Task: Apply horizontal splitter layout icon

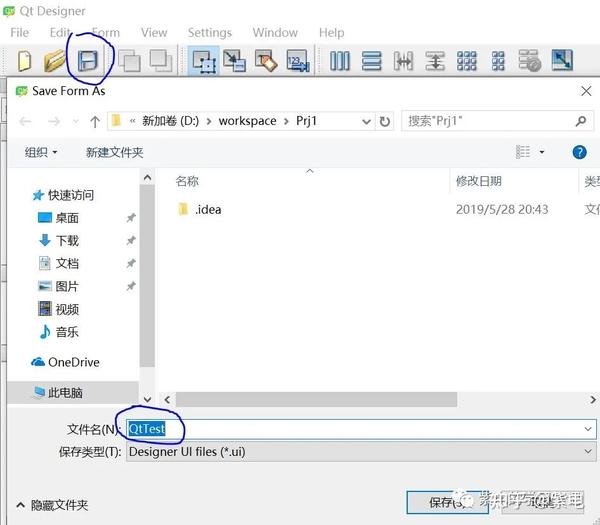Action: [x=403, y=61]
